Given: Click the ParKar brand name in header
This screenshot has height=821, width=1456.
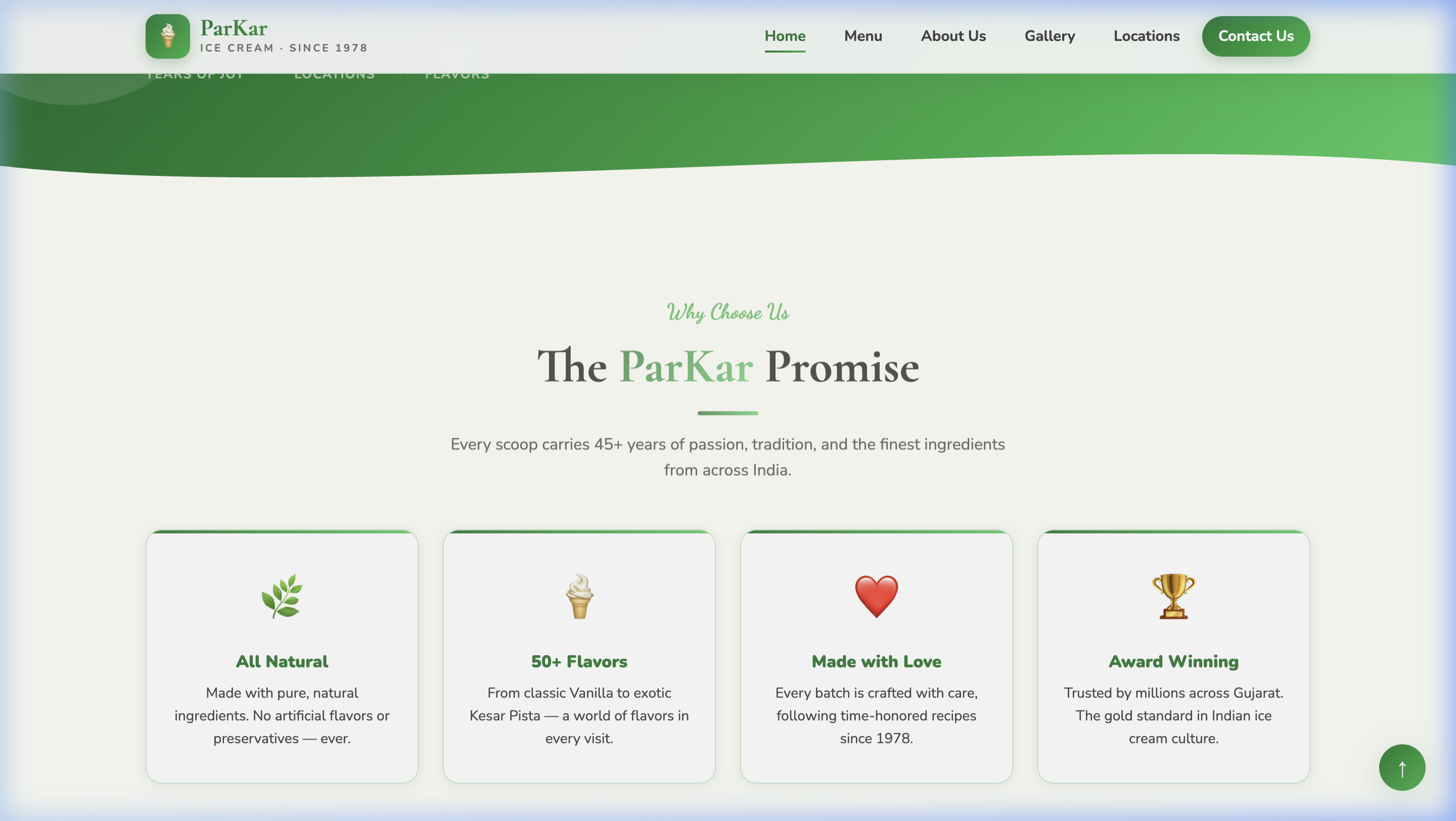Looking at the screenshot, I should point(234,28).
